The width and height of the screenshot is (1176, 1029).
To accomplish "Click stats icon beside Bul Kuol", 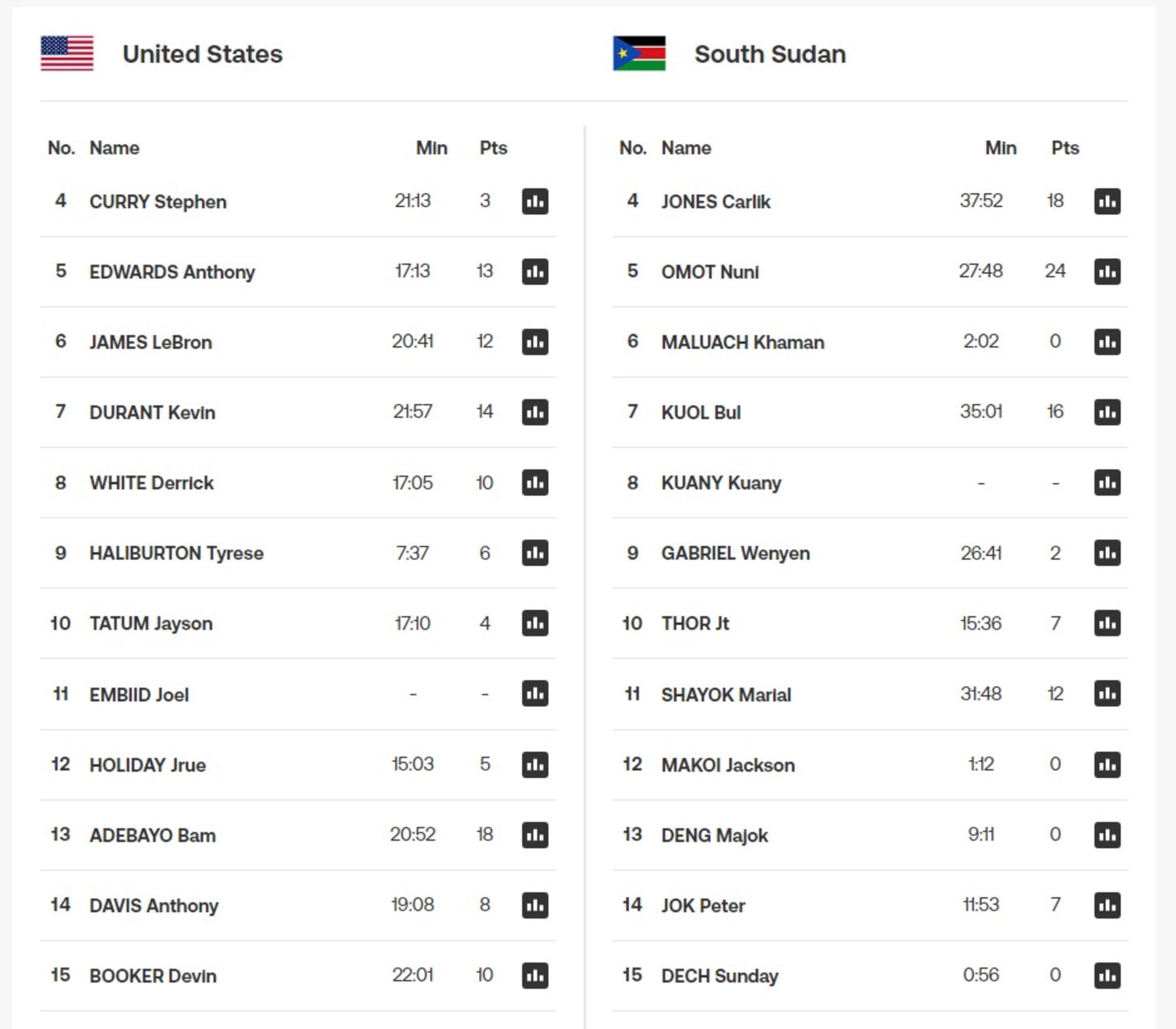I will (x=1107, y=412).
